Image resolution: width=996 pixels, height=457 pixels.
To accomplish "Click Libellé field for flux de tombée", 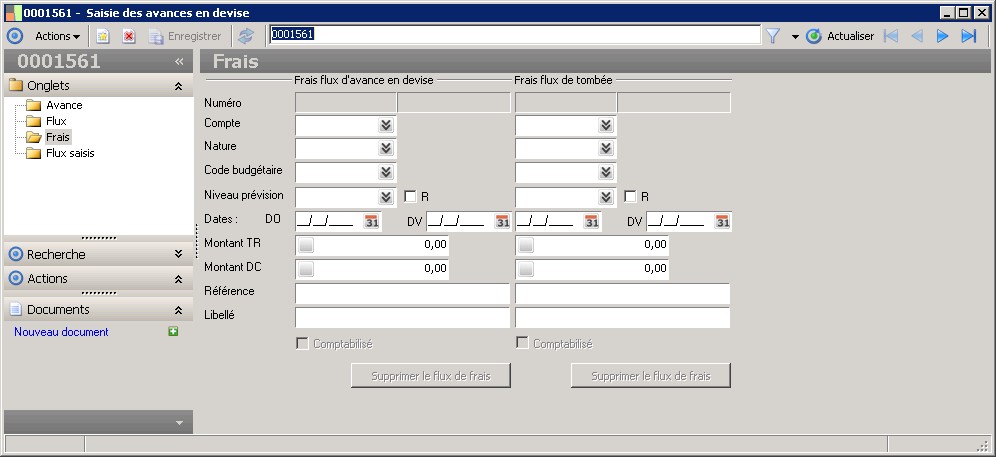I will click(622, 317).
